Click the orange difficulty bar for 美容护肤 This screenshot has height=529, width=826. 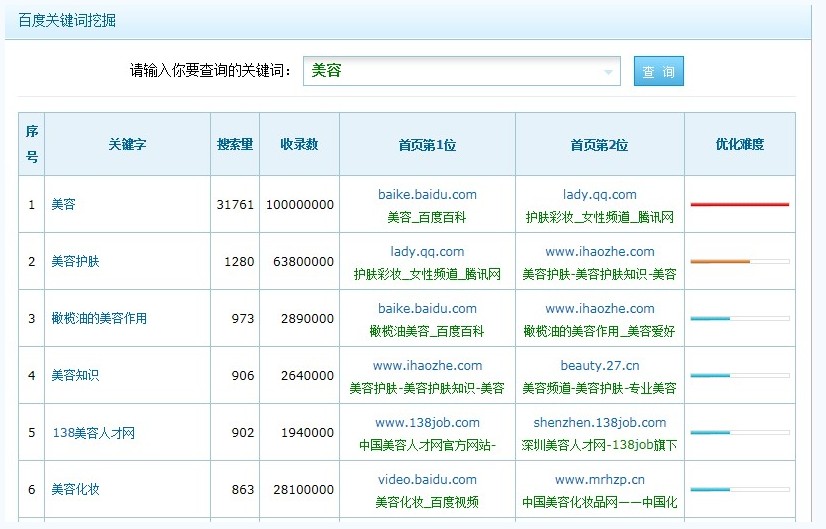point(720,261)
